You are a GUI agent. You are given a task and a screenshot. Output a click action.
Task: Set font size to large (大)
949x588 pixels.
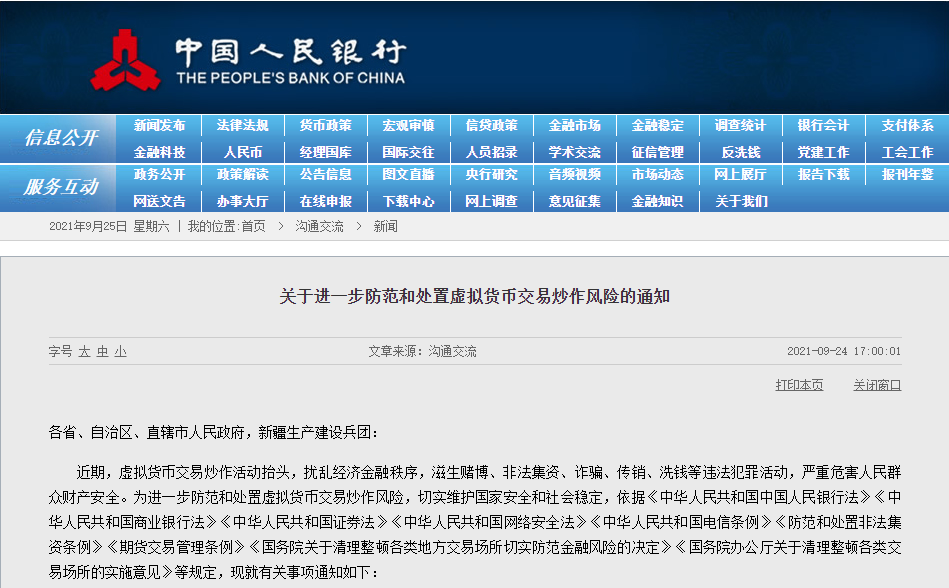tap(84, 351)
